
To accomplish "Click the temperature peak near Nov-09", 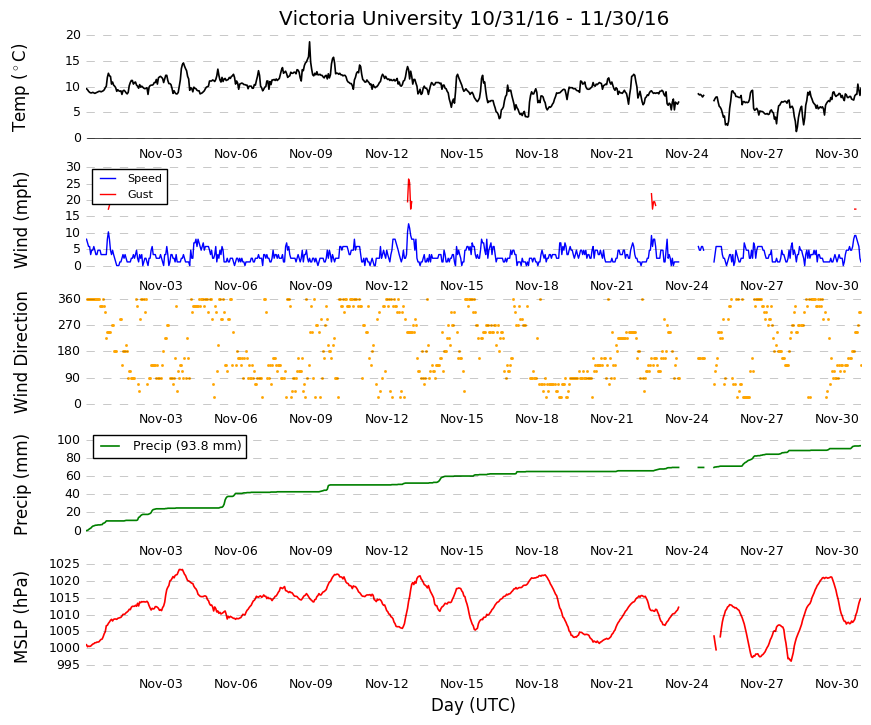I will [x=309, y=43].
